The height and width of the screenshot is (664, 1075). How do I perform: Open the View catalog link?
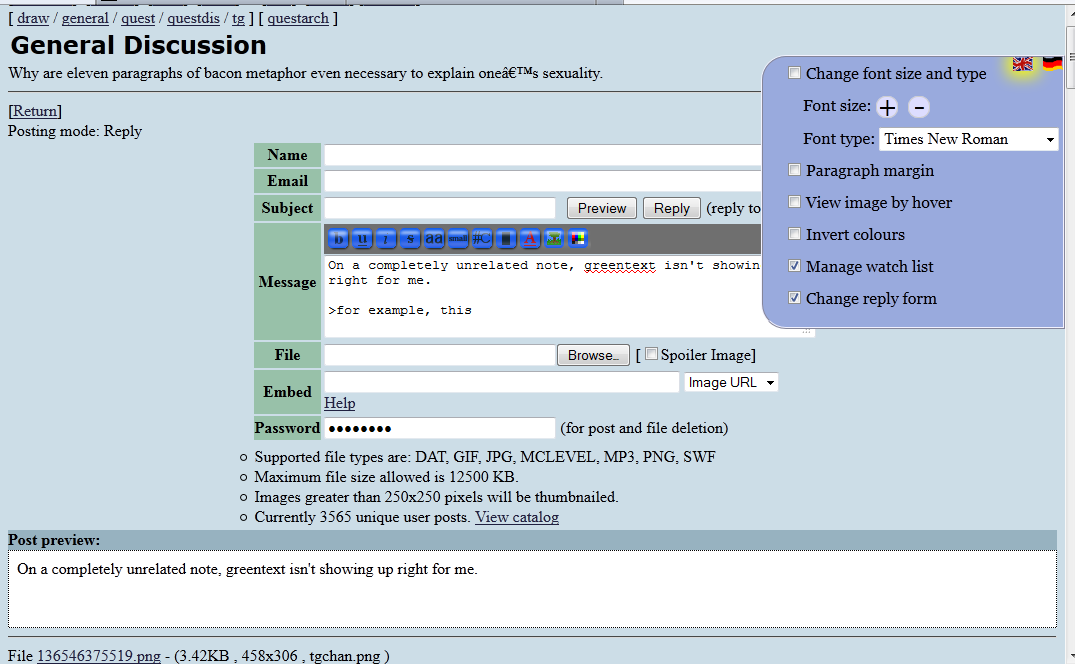pos(516,517)
